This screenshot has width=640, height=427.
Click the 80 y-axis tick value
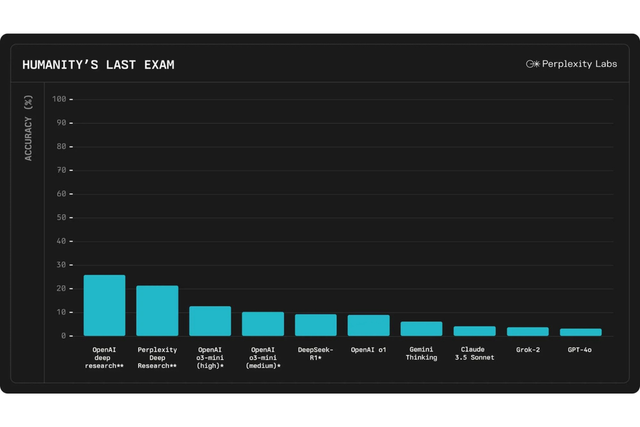coord(61,147)
